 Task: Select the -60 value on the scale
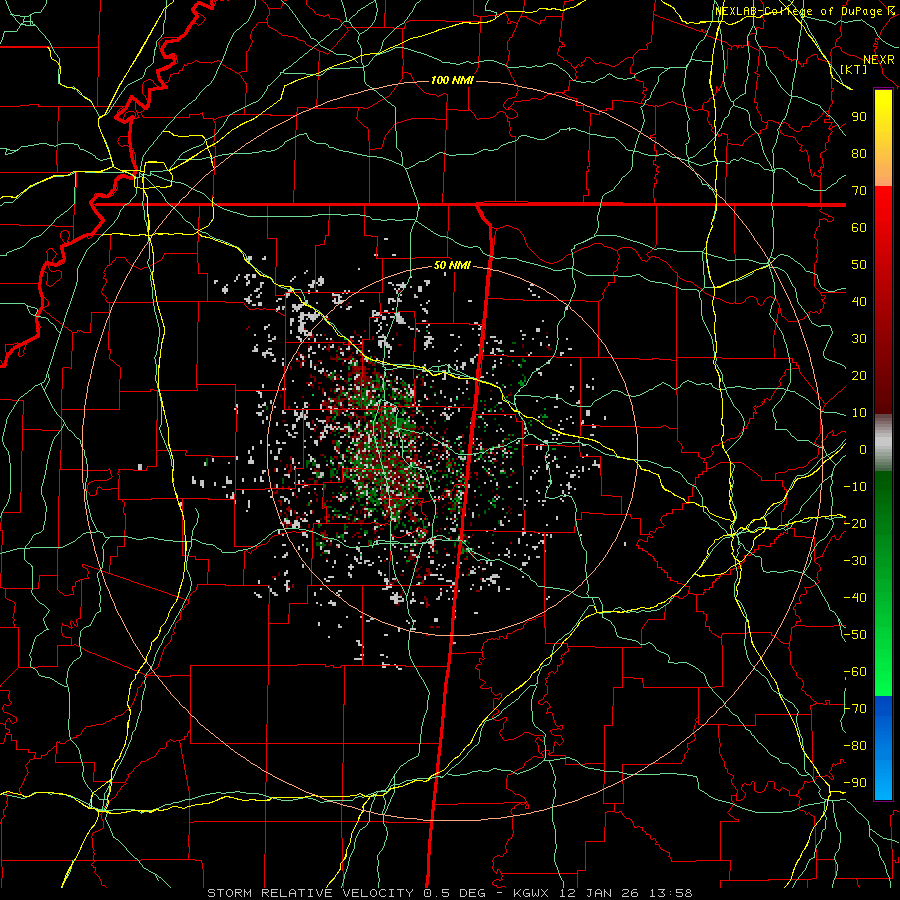pyautogui.click(x=855, y=672)
